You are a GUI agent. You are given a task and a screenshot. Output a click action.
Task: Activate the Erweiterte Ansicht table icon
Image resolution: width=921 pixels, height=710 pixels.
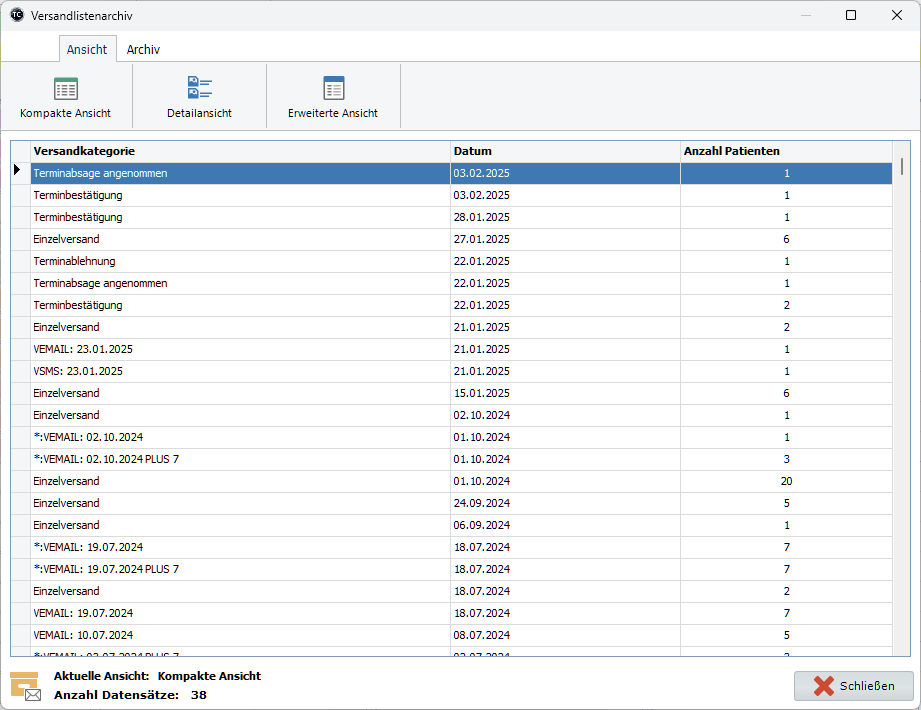click(x=333, y=88)
